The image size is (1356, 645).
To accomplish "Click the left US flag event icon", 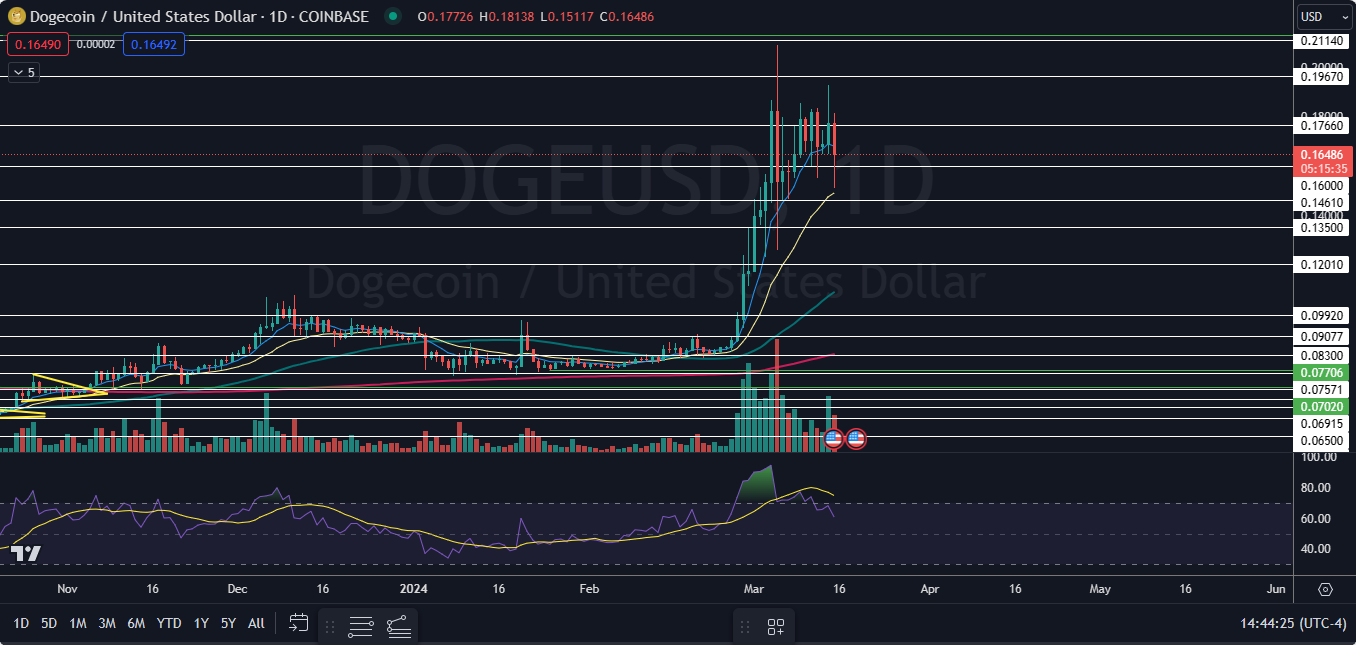I will (x=833, y=438).
